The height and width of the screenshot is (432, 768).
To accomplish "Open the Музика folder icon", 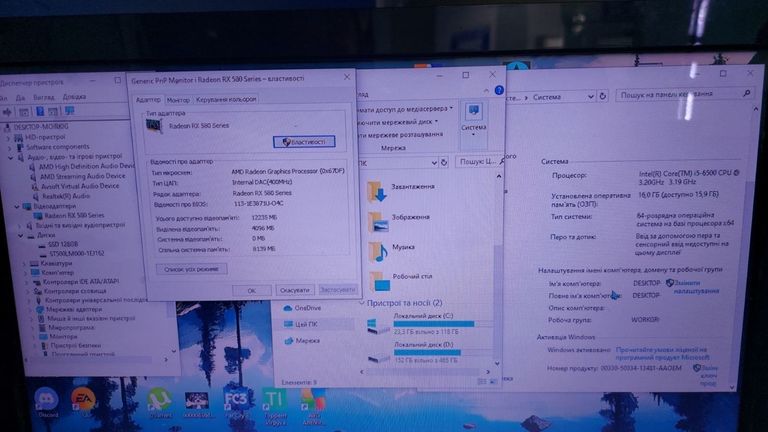I will tap(378, 252).
